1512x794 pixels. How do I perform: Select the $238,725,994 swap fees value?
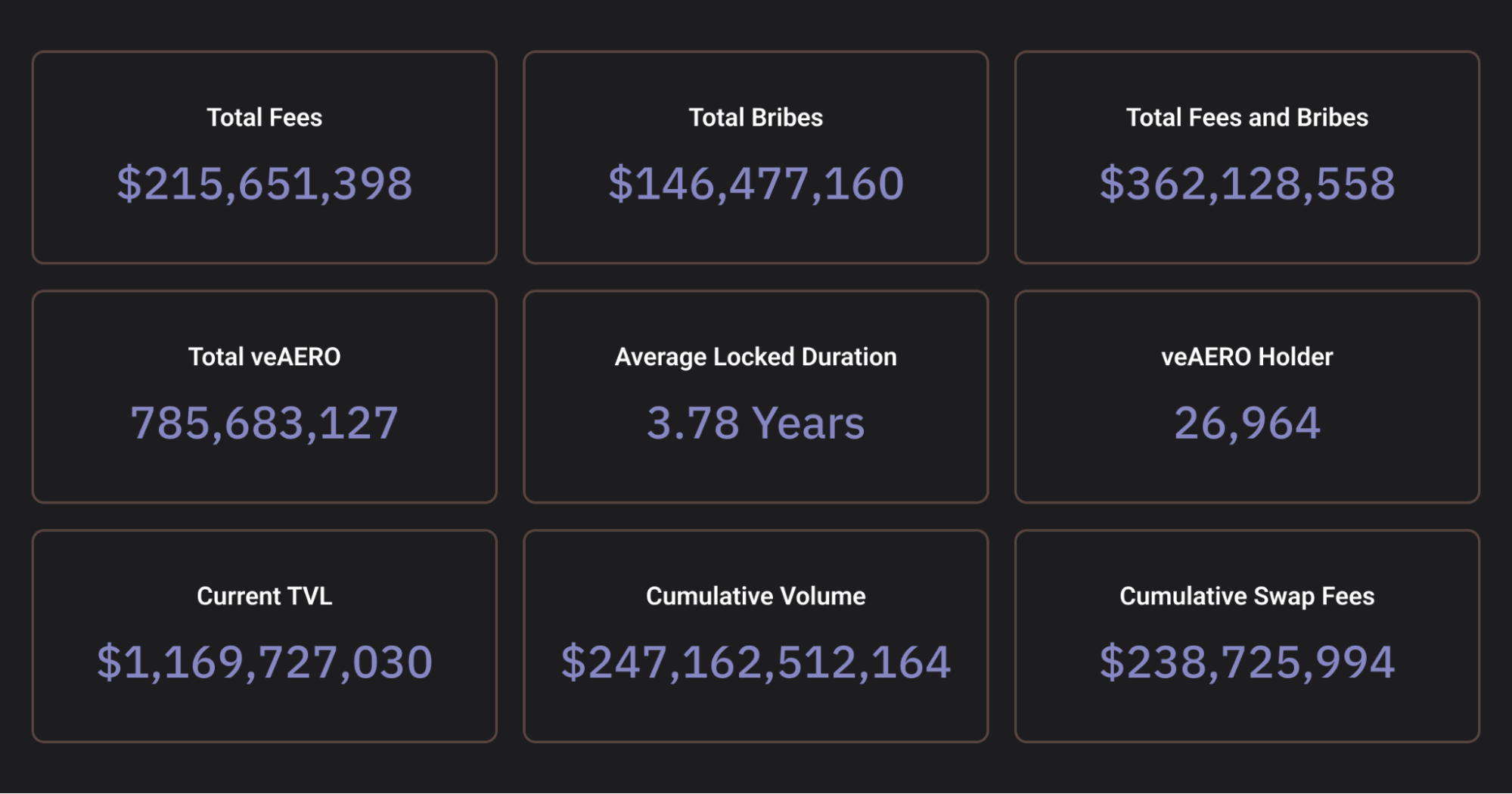pyautogui.click(x=1247, y=662)
